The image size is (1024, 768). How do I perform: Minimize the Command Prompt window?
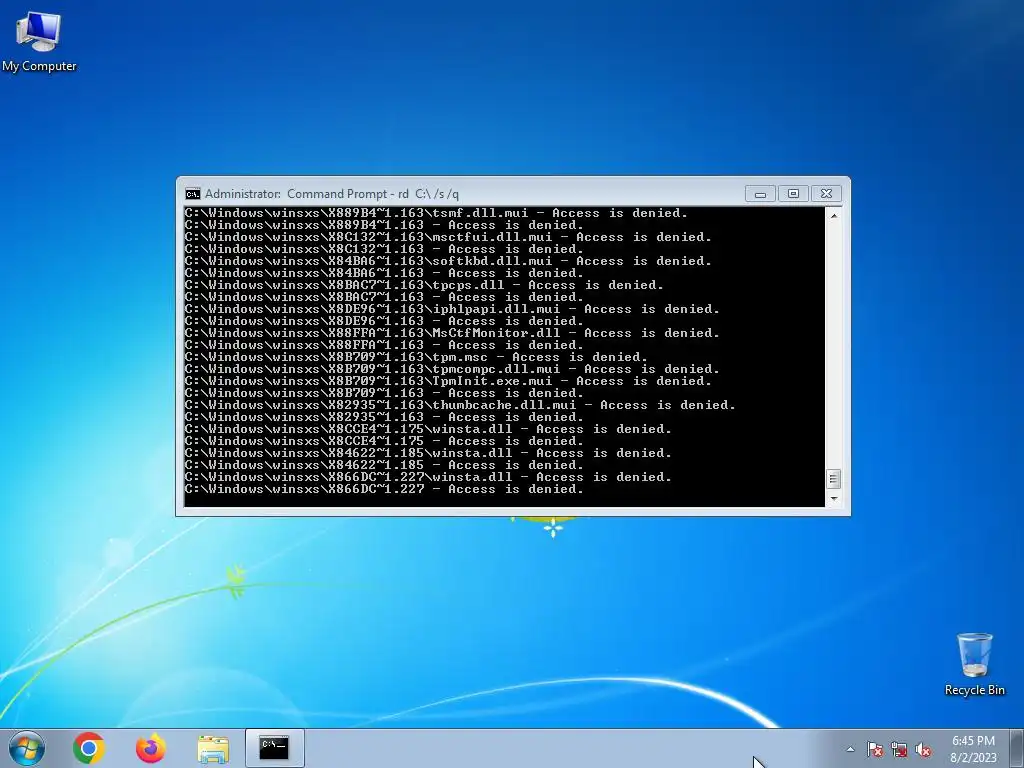760,194
